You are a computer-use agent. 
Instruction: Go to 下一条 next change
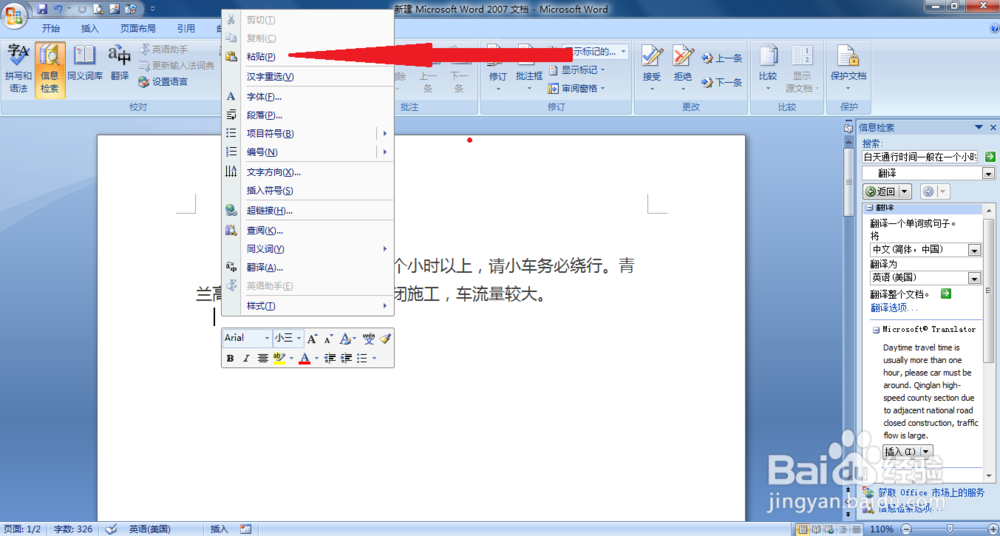[722, 82]
